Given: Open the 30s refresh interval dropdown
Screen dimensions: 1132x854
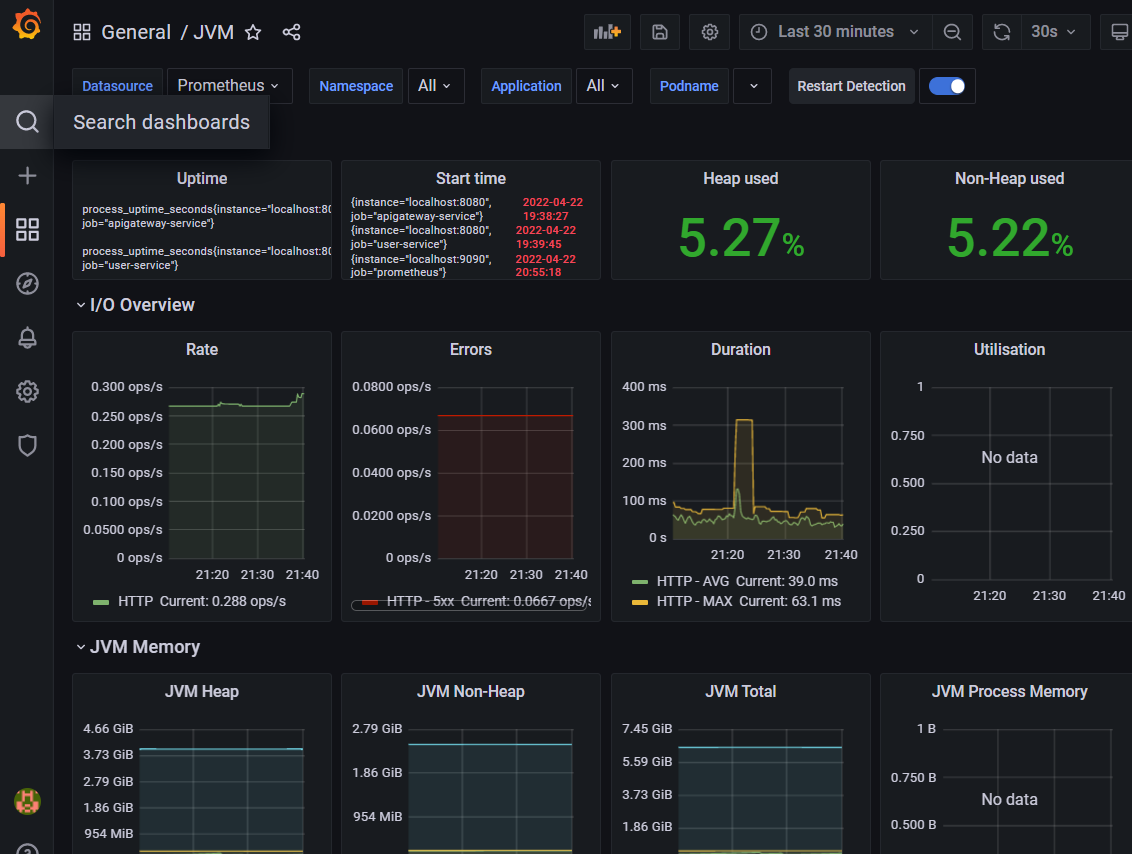Looking at the screenshot, I should point(1055,32).
